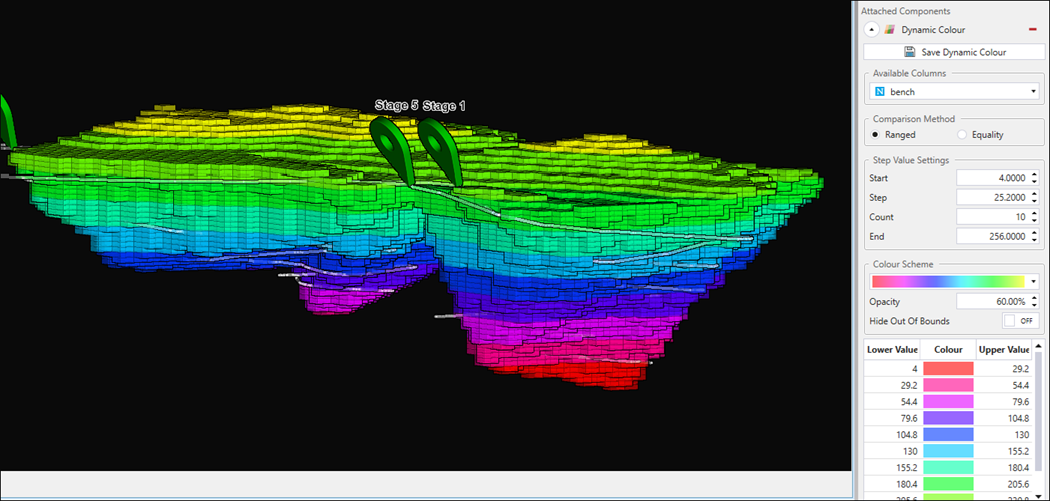Image resolution: width=1050 pixels, height=501 pixels.
Task: Select the Ranged comparison method
Action: 875,135
